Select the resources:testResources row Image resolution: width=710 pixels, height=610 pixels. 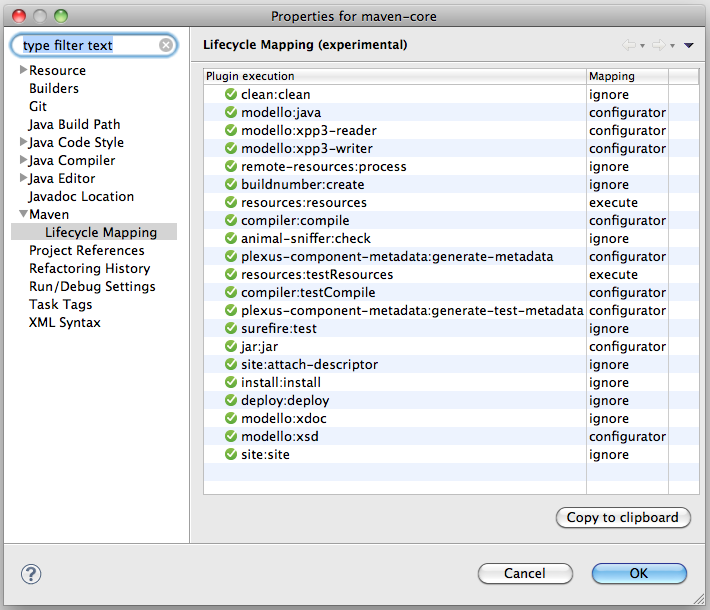tap(451, 274)
